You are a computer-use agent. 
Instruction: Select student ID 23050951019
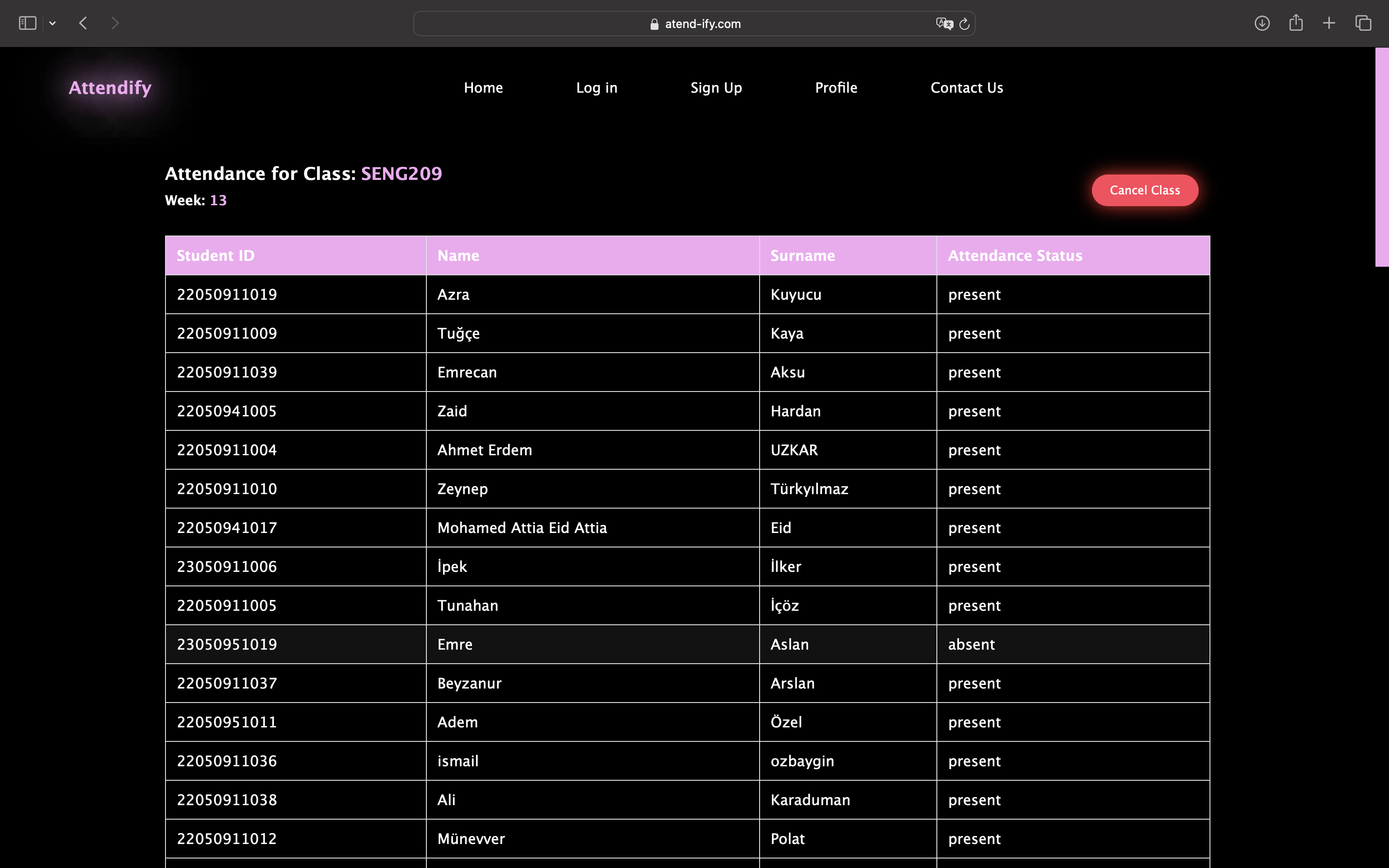(x=227, y=645)
